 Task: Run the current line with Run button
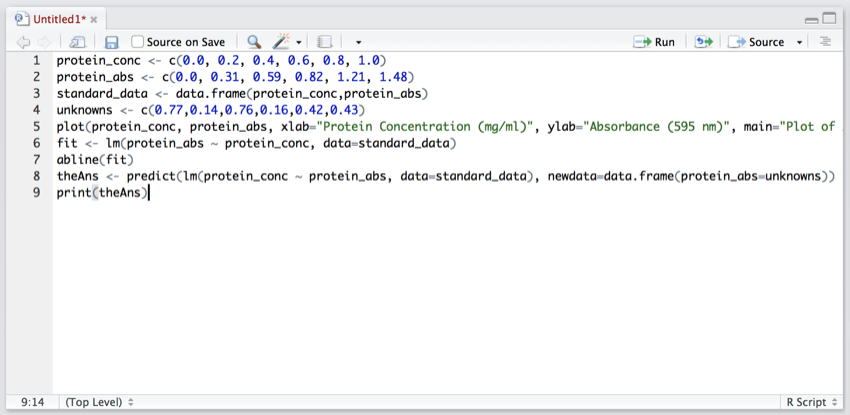coord(655,42)
